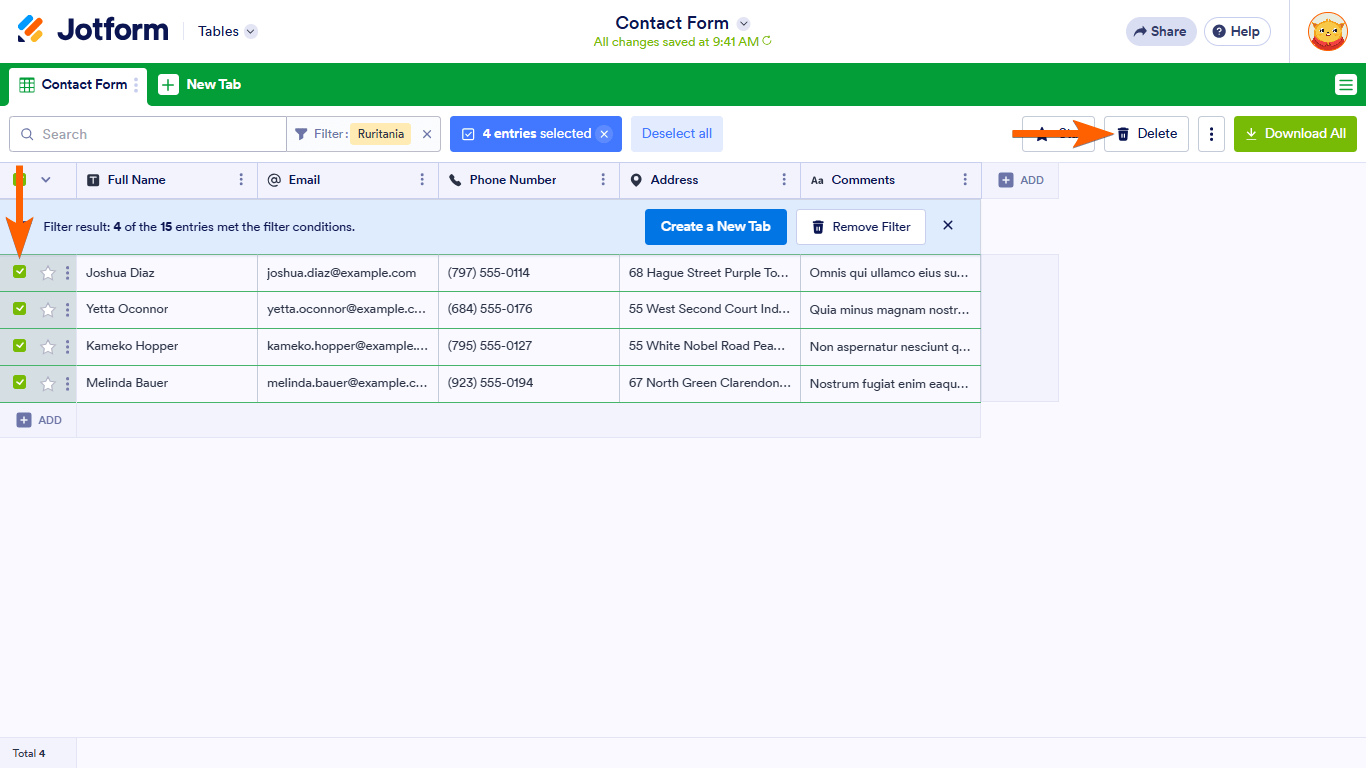1366x768 pixels.
Task: Open the Contact Form title dropdown
Action: tap(743, 23)
